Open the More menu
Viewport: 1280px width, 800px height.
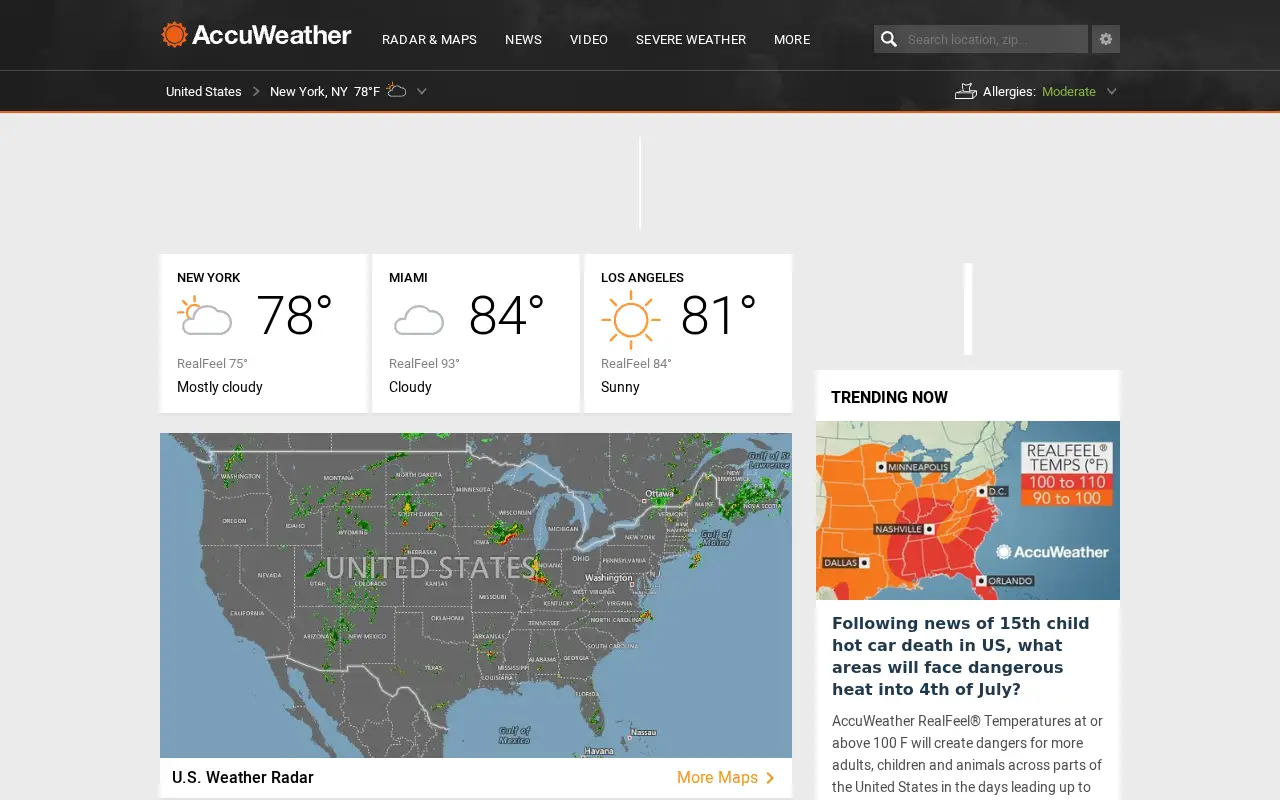pyautogui.click(x=792, y=40)
